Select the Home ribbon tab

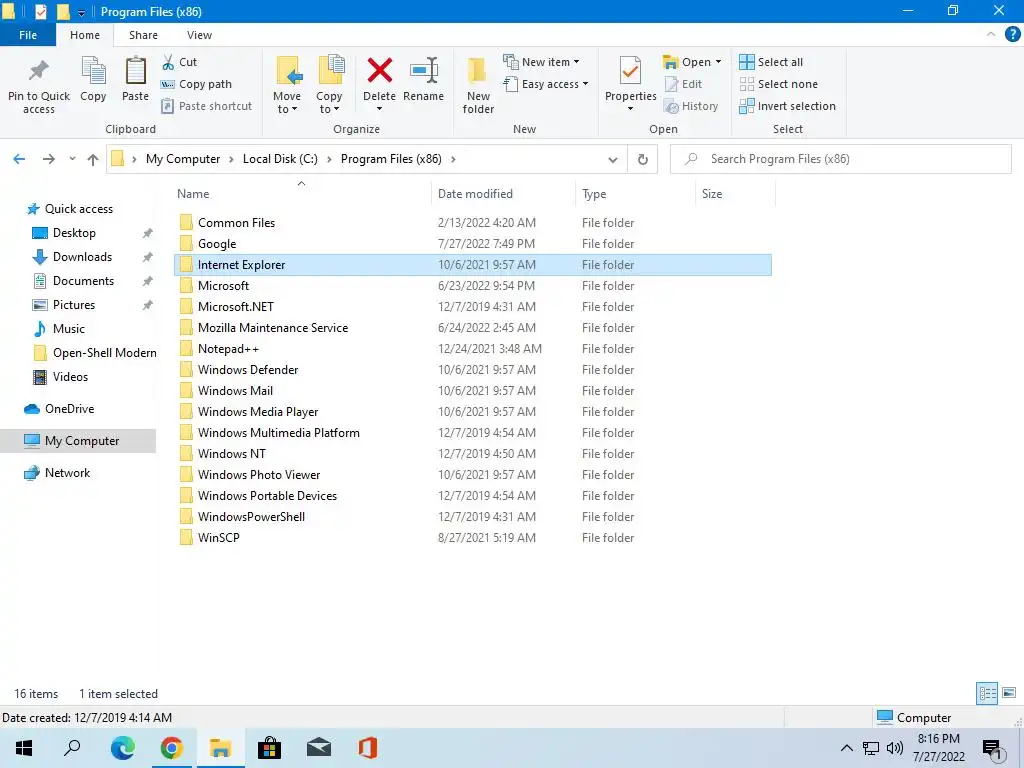(x=85, y=35)
